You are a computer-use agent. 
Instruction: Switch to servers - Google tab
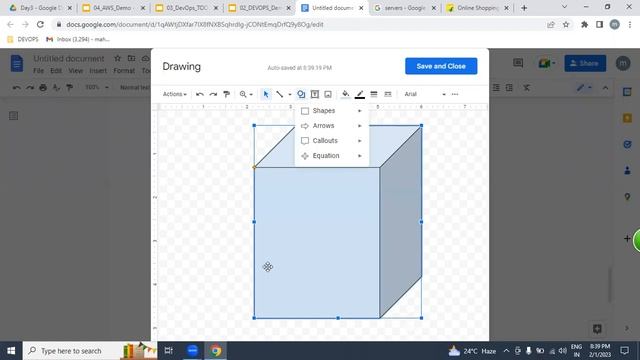click(405, 8)
